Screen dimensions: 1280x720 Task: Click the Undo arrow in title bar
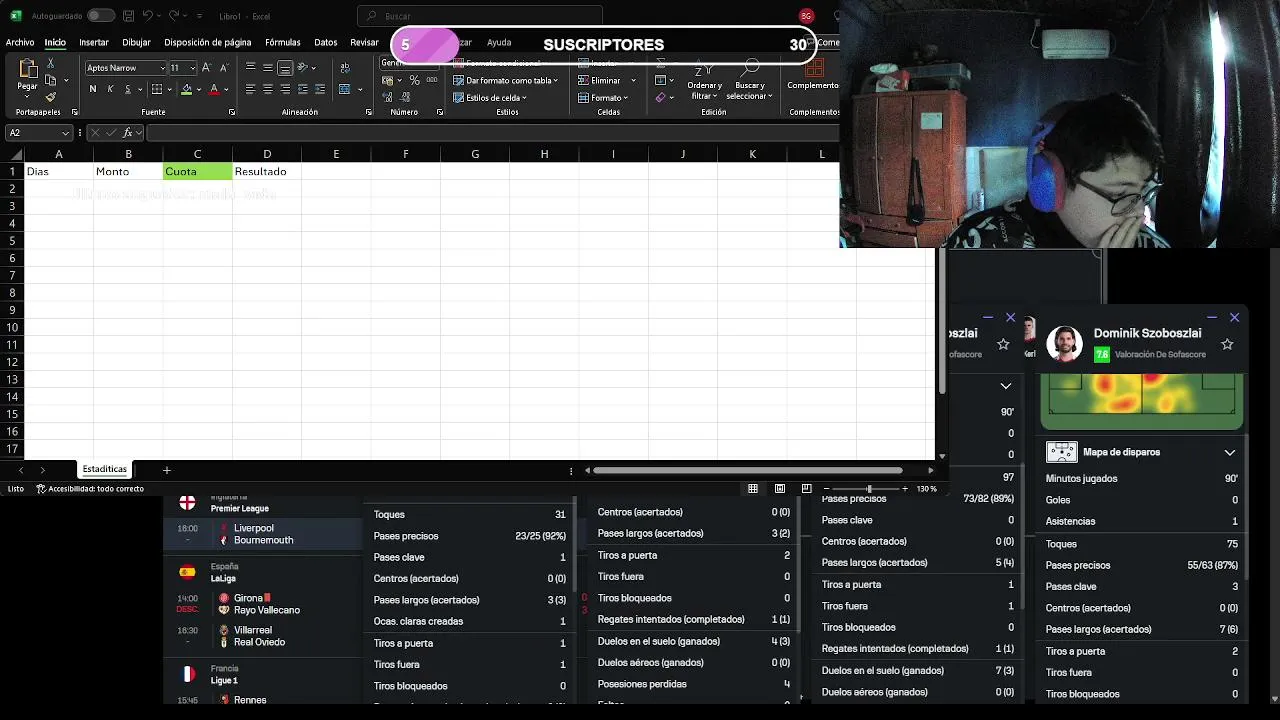coord(147,16)
